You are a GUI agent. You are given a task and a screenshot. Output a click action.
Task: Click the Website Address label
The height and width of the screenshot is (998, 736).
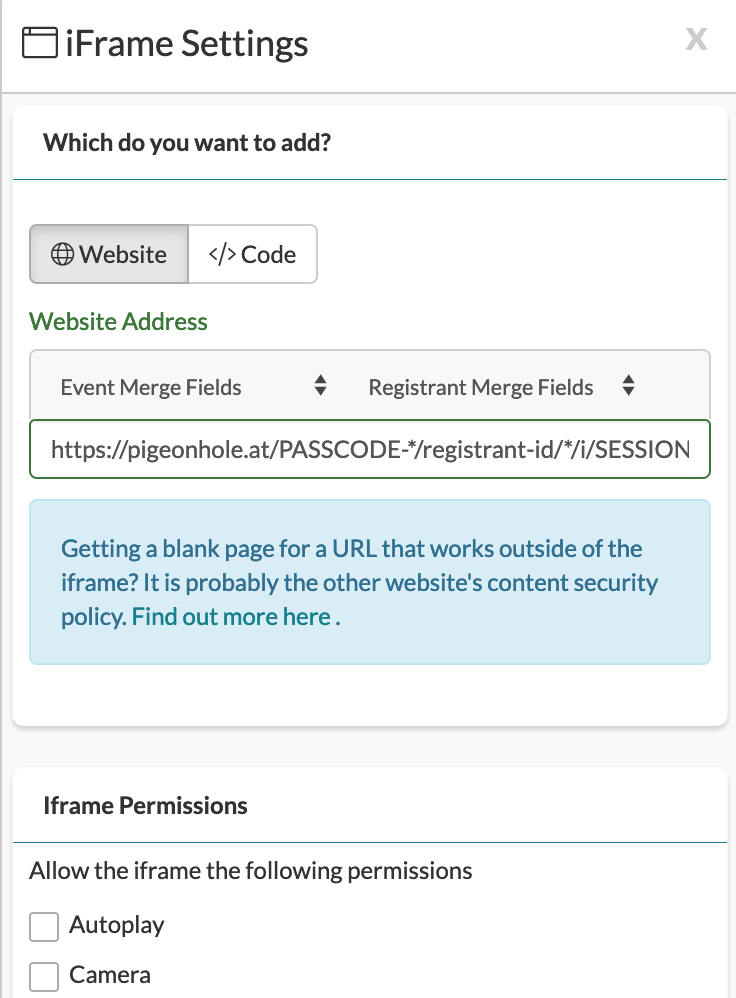click(x=118, y=322)
